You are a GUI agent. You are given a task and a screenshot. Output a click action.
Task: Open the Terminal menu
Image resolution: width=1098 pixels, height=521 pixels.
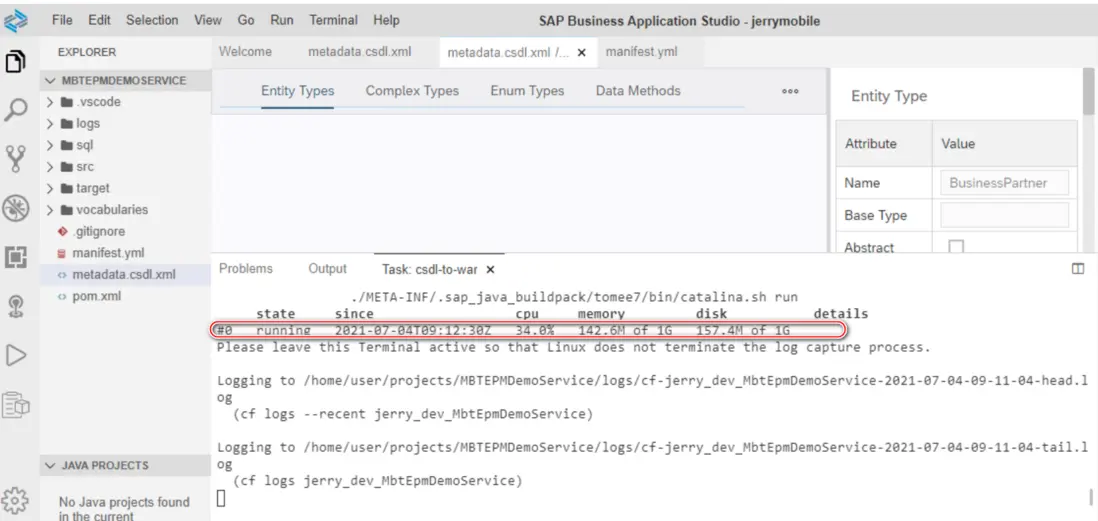[x=335, y=20]
